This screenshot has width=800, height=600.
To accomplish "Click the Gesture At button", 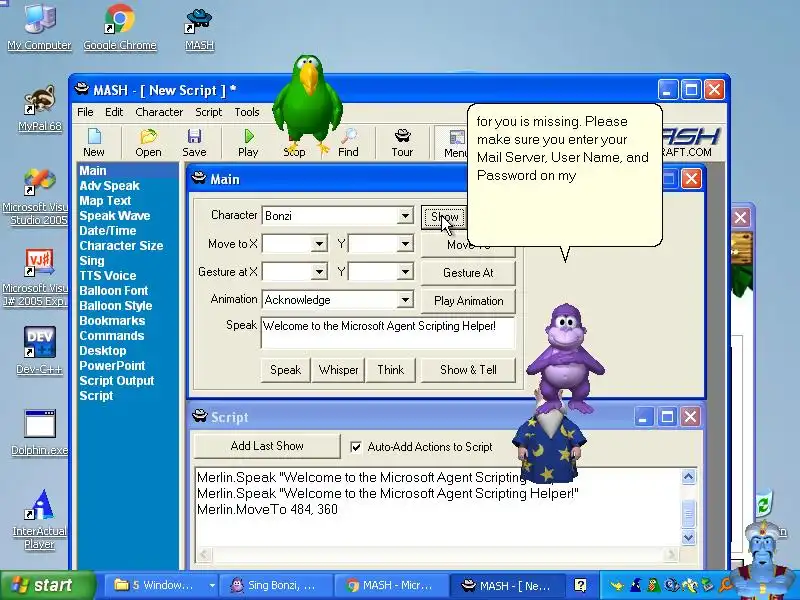I will click(x=468, y=273).
